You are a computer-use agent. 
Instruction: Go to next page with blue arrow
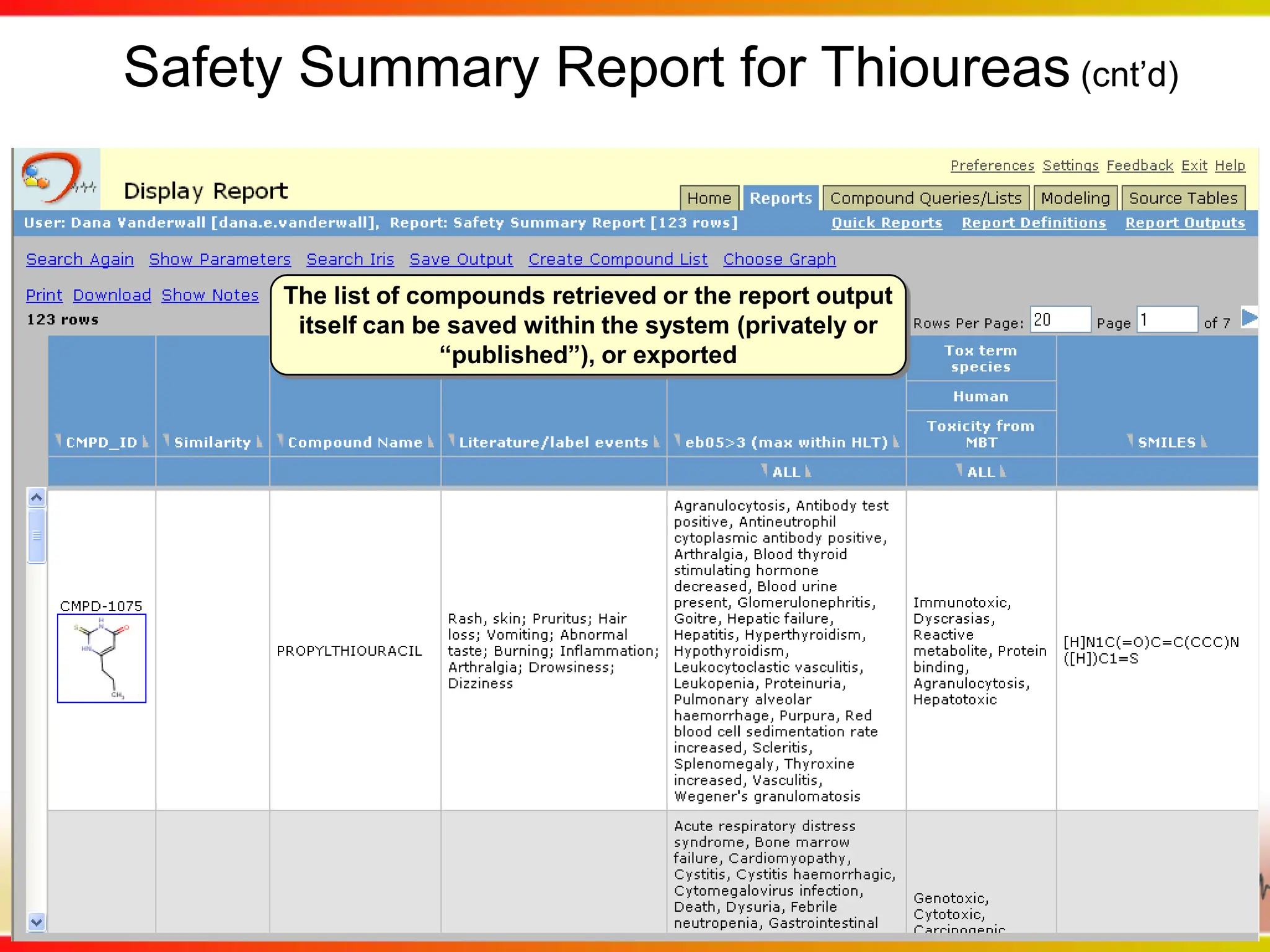(x=1249, y=318)
